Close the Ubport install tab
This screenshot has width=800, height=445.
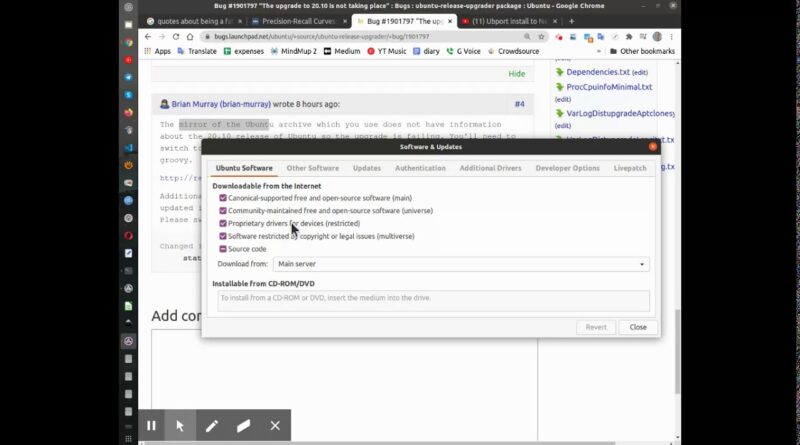coord(555,21)
